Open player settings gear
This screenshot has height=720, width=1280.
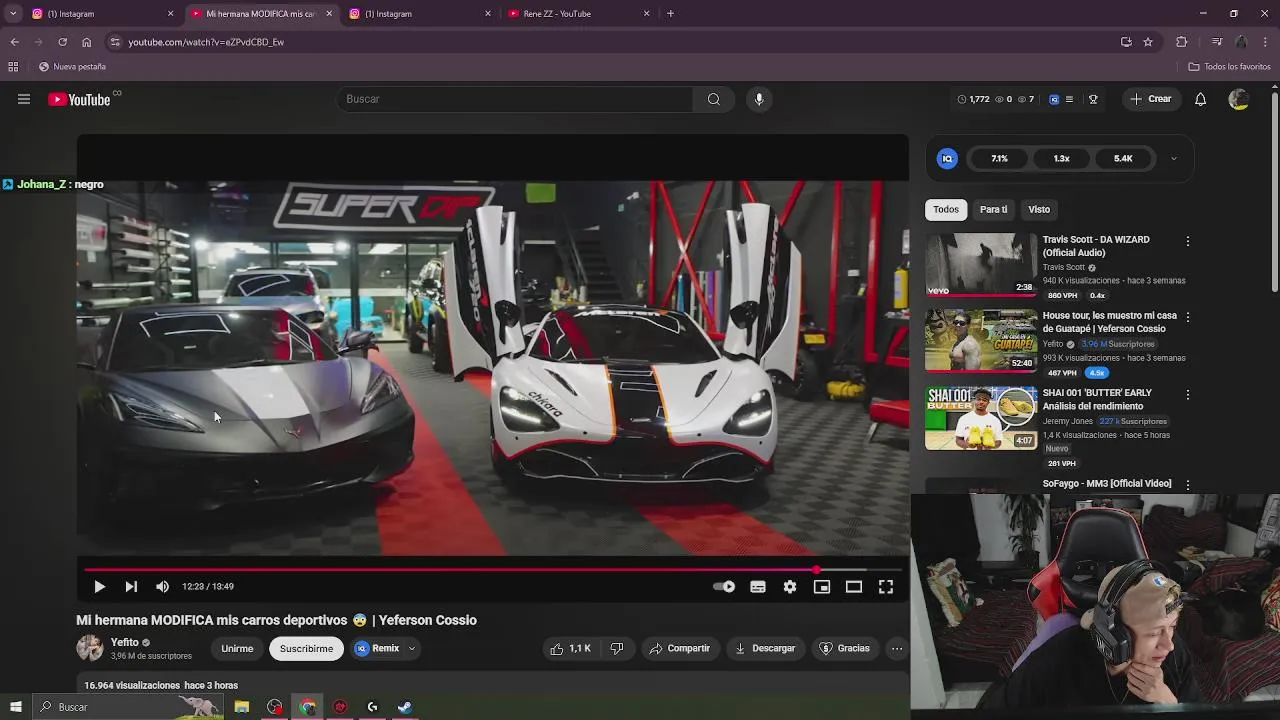(x=790, y=587)
